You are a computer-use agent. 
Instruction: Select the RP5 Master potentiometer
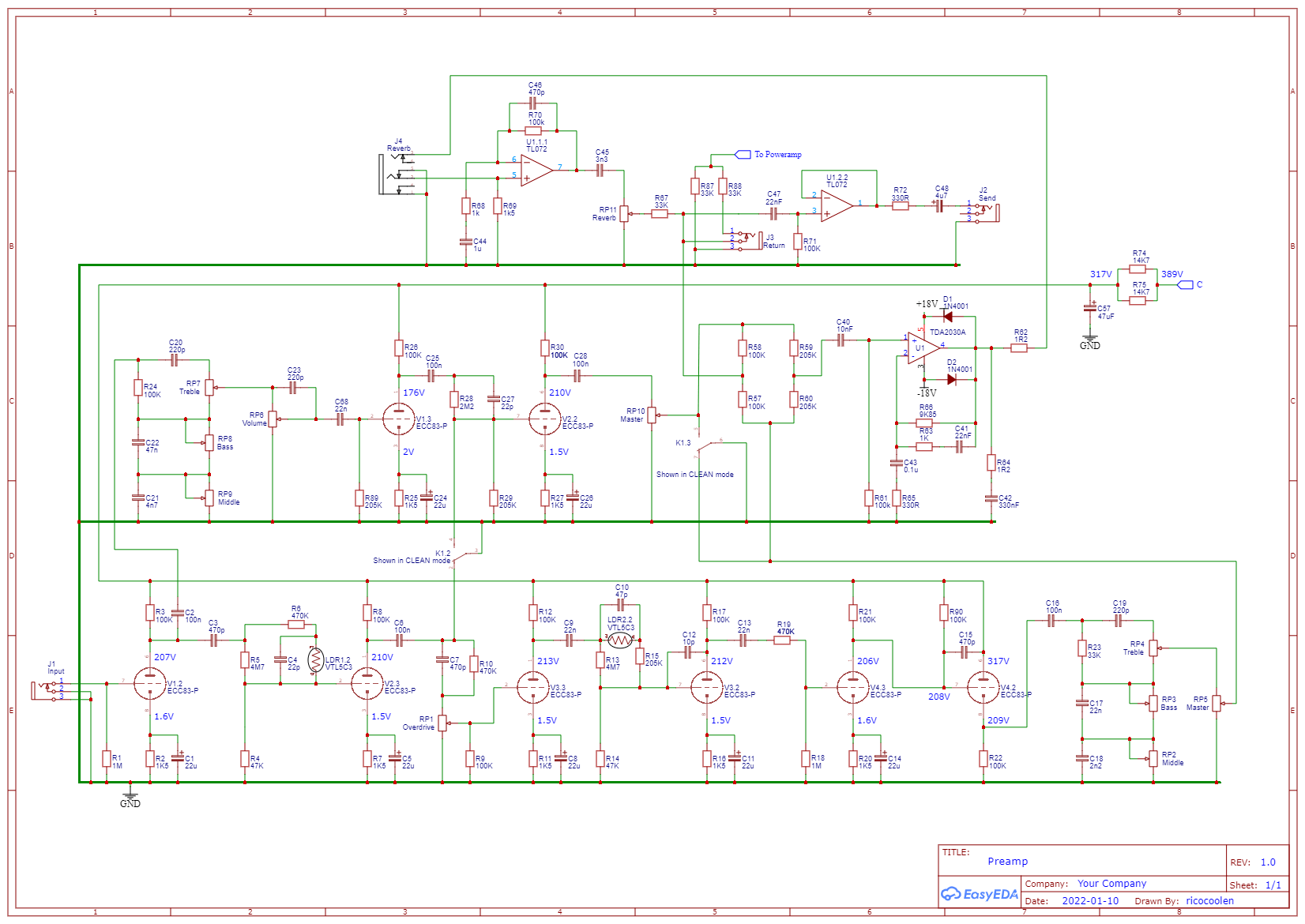coord(1217,704)
